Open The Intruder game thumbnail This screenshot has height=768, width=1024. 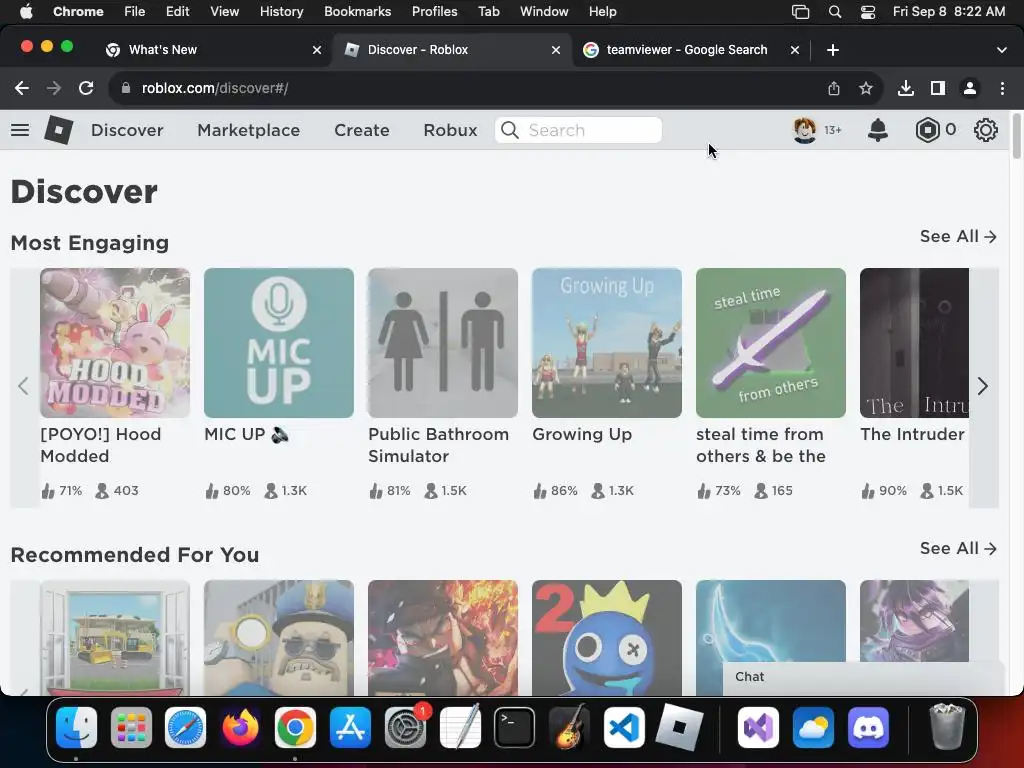(x=914, y=343)
